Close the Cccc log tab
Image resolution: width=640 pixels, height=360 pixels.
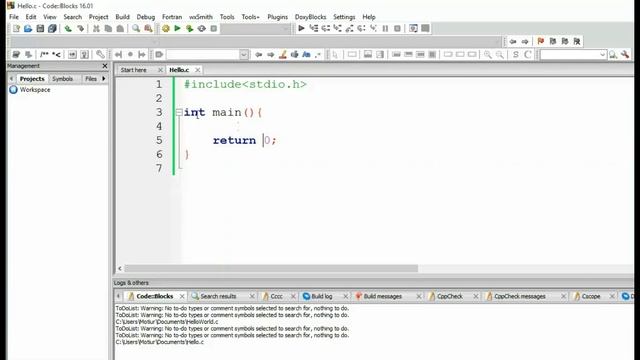293,296
